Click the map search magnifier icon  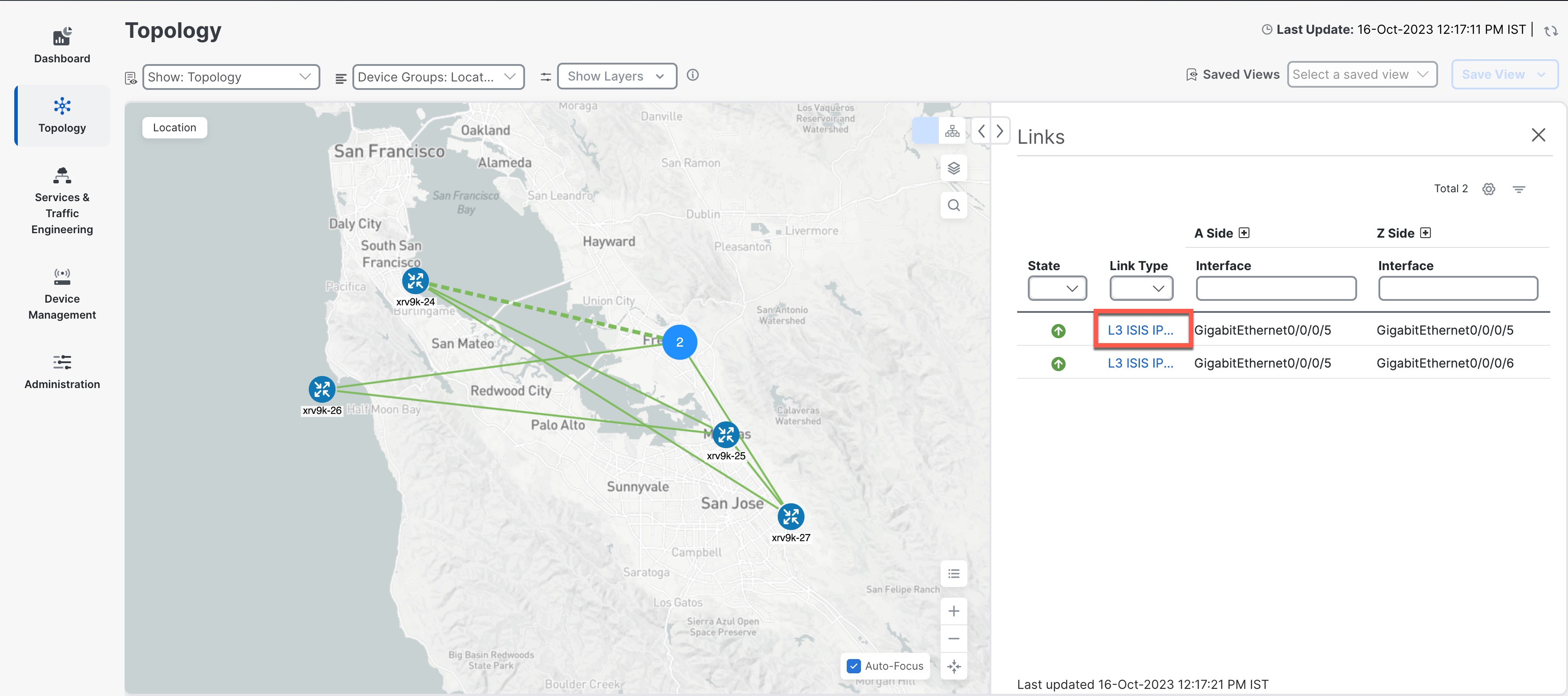[953, 205]
